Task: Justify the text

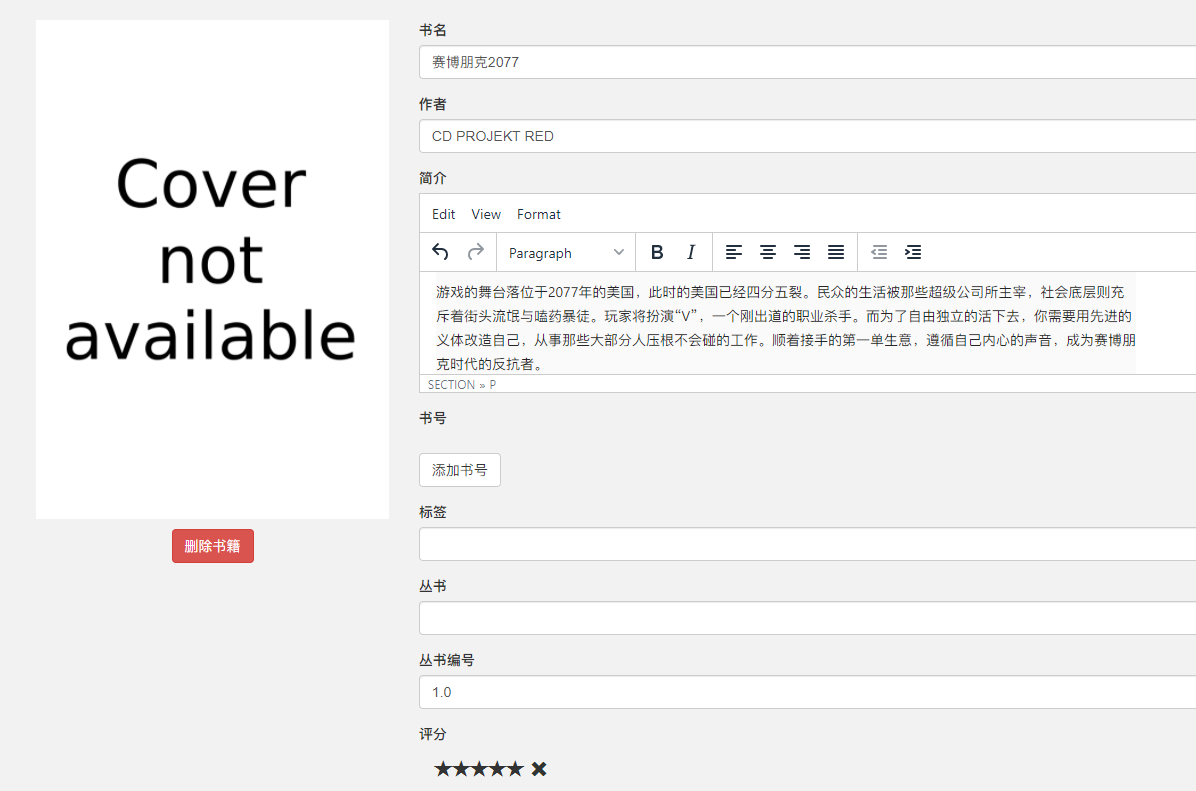Action: [836, 252]
